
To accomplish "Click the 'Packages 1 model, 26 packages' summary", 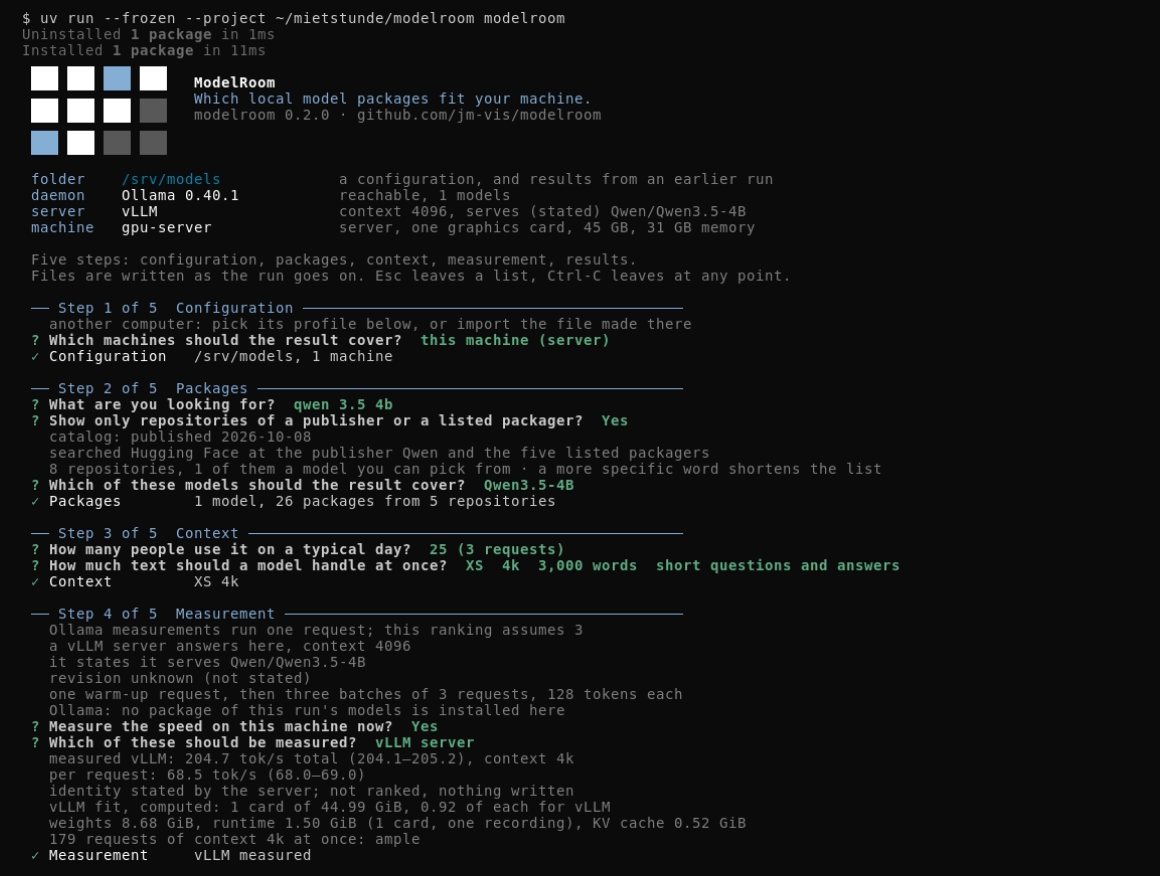I will point(293,502).
